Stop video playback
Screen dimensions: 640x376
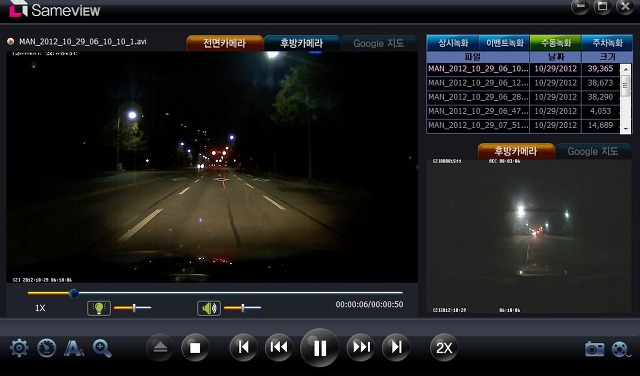195,347
